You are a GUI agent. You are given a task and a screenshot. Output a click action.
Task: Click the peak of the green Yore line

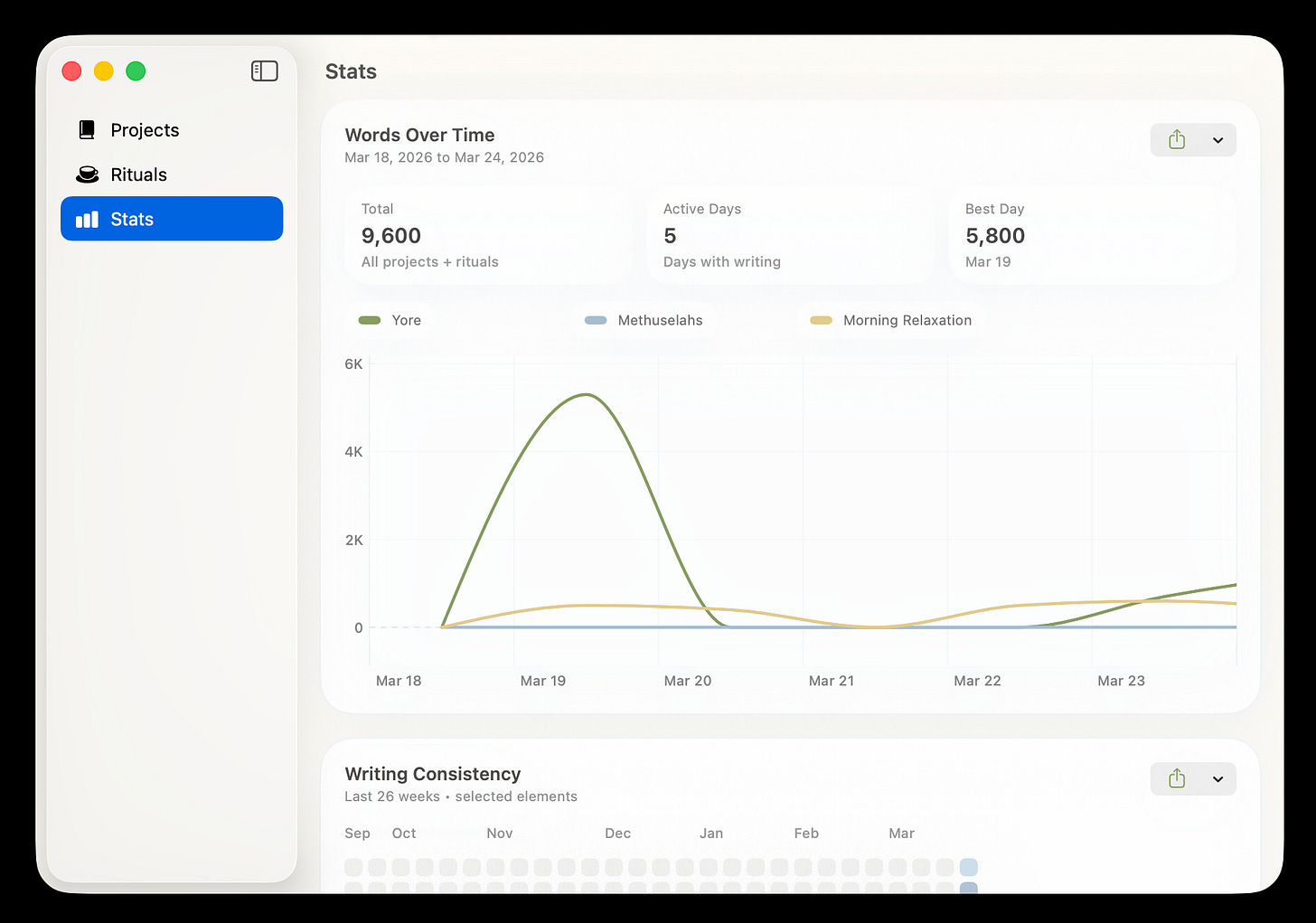(x=587, y=394)
